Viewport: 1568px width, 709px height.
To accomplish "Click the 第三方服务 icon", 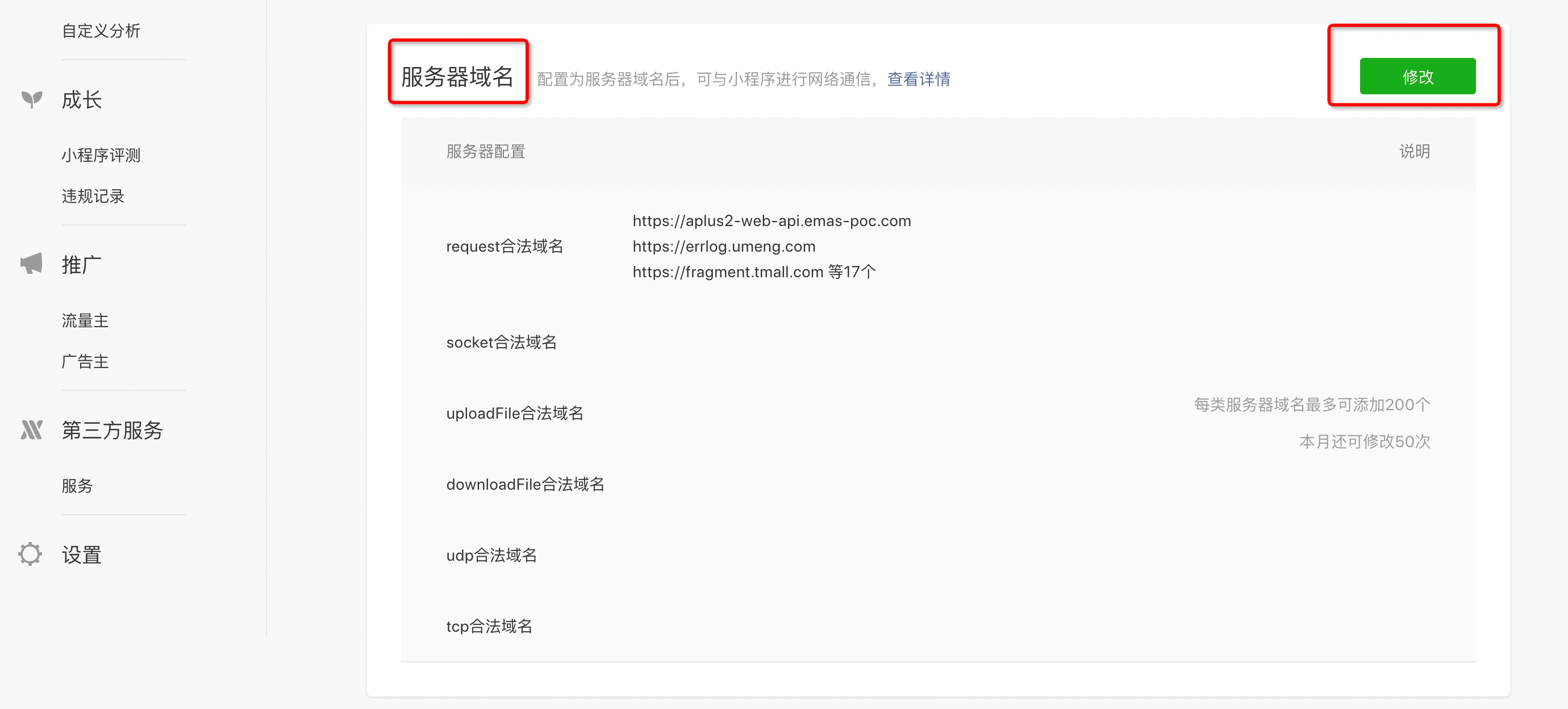I will pos(32,429).
